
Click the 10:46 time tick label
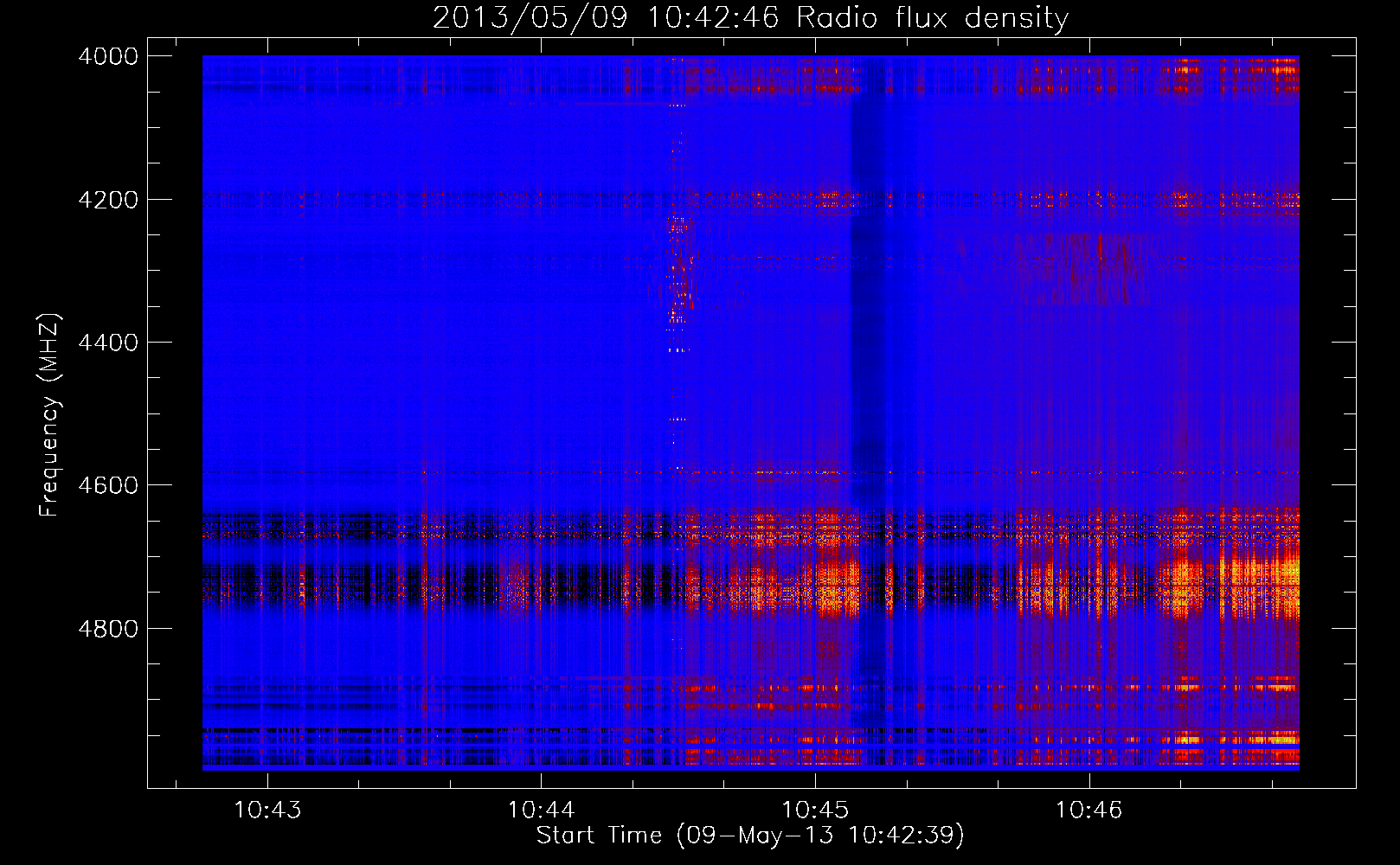(1089, 810)
